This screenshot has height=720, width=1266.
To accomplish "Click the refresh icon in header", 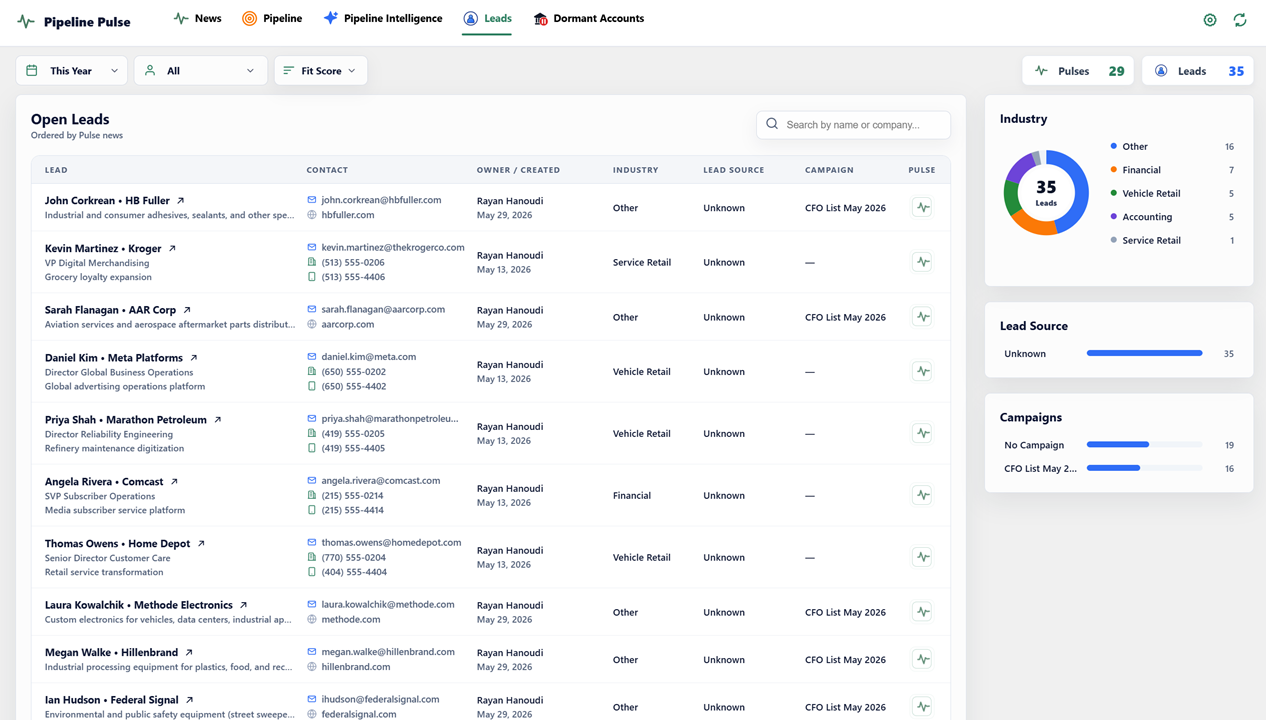I will (x=1240, y=20).
